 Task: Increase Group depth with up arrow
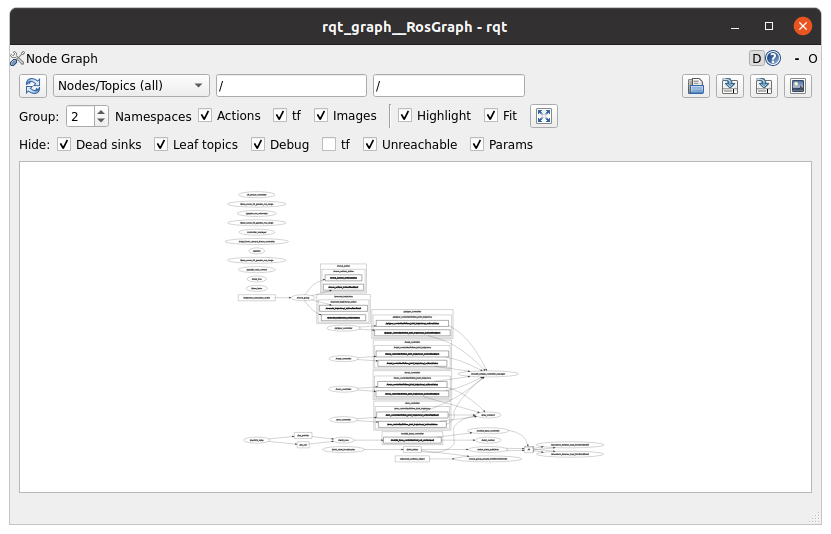[101, 111]
